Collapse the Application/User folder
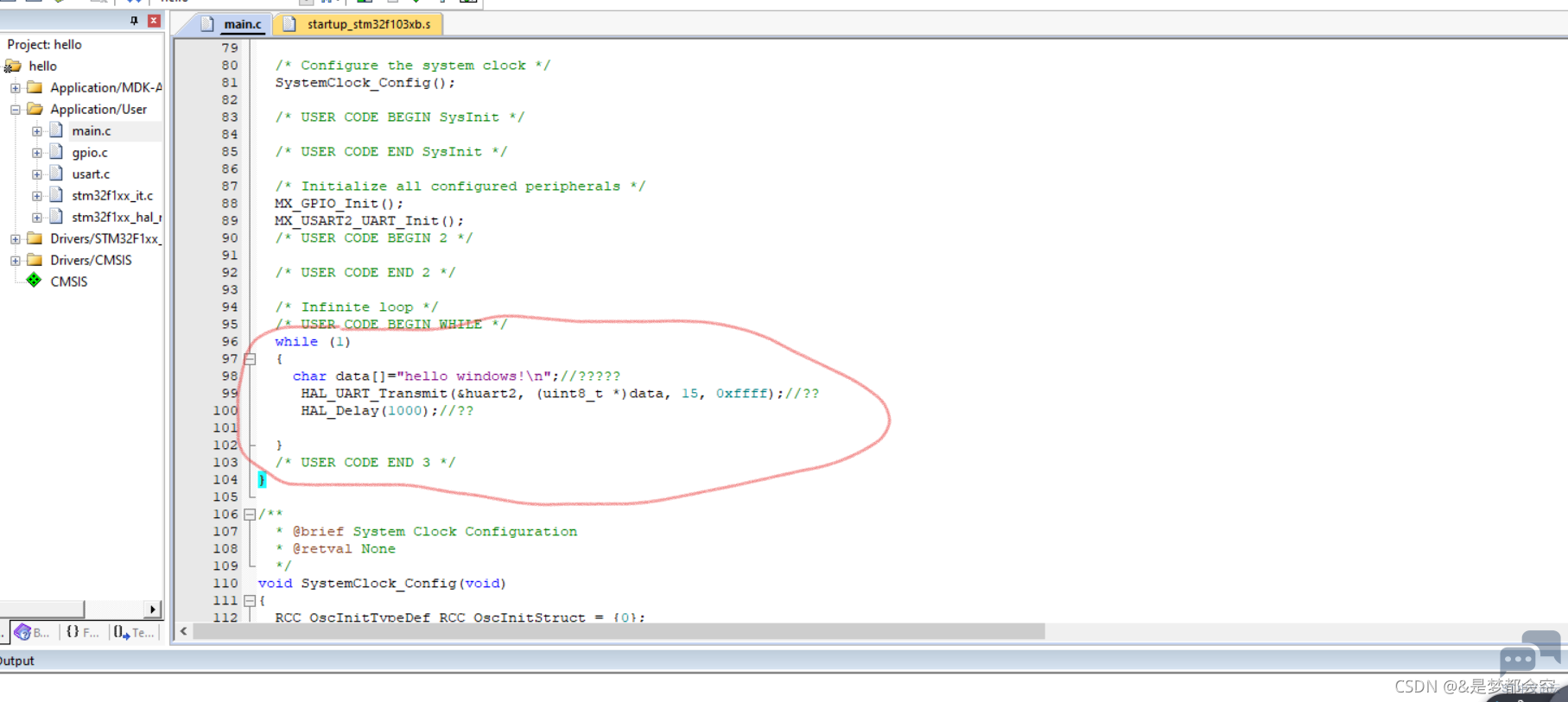This screenshot has height=702, width=1568. coord(16,110)
